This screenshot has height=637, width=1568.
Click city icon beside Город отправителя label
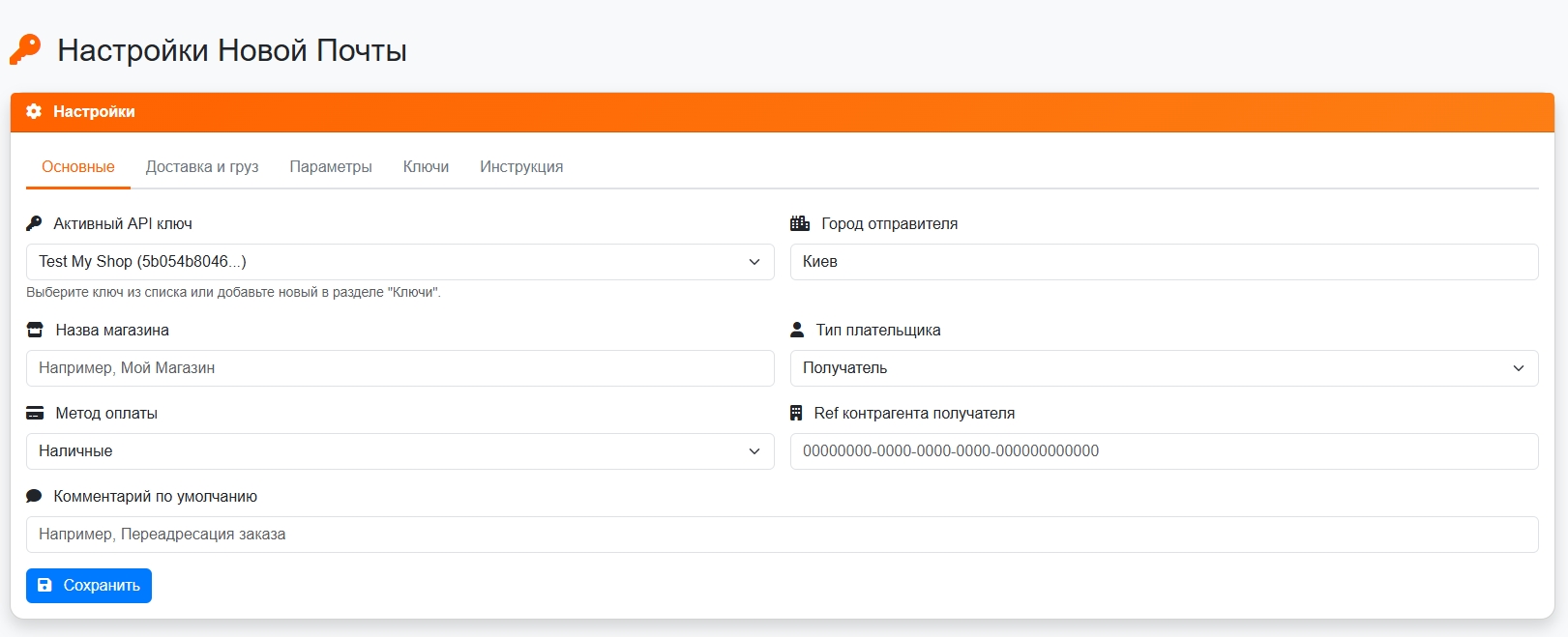pos(799,223)
